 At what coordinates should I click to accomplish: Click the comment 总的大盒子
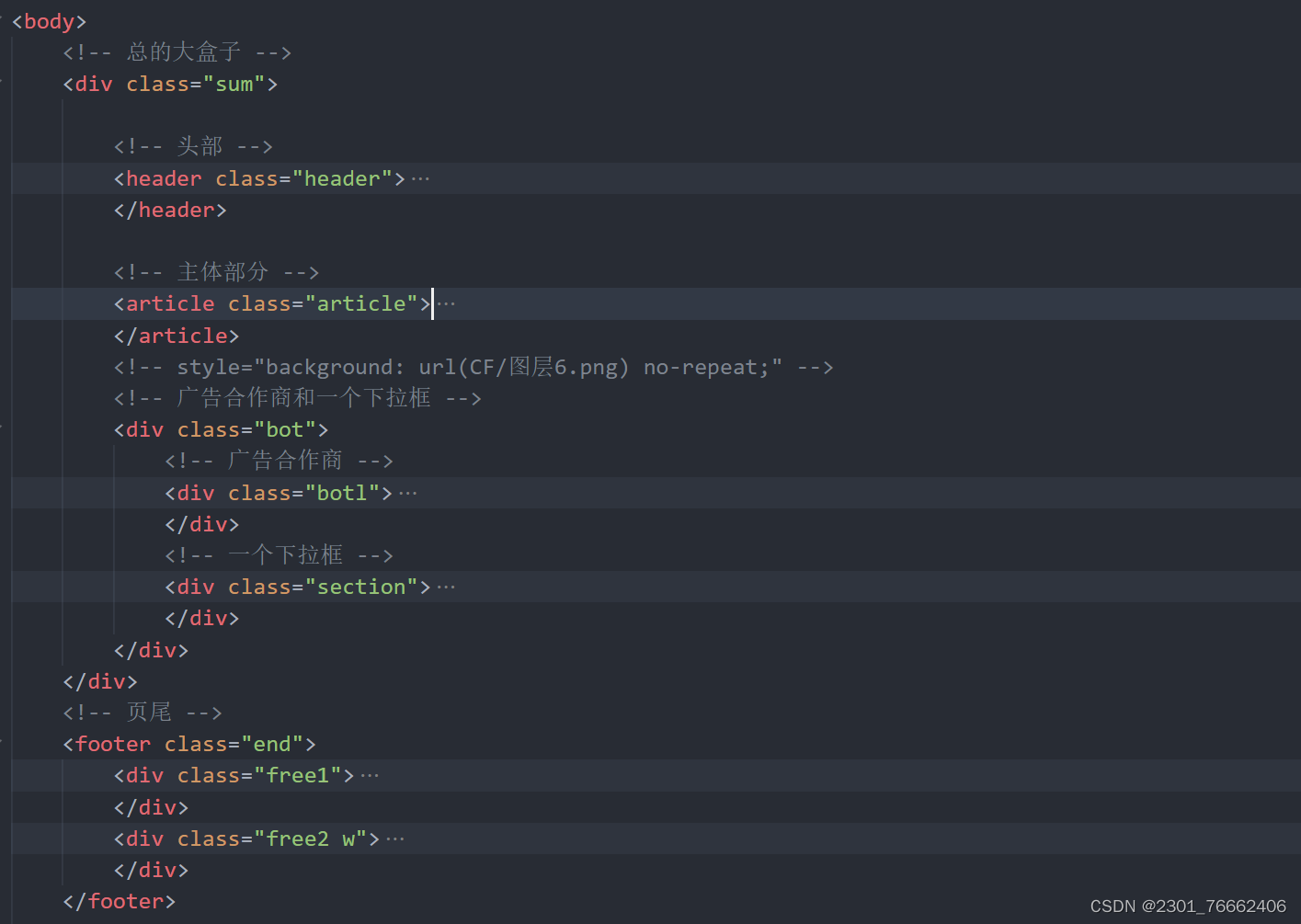[x=177, y=52]
